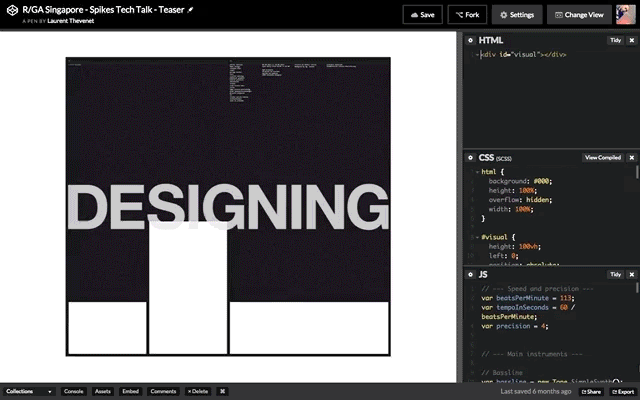The width and height of the screenshot is (640, 400).
Task: Click the 'width: 100%;' CSS line
Action: (x=511, y=209)
